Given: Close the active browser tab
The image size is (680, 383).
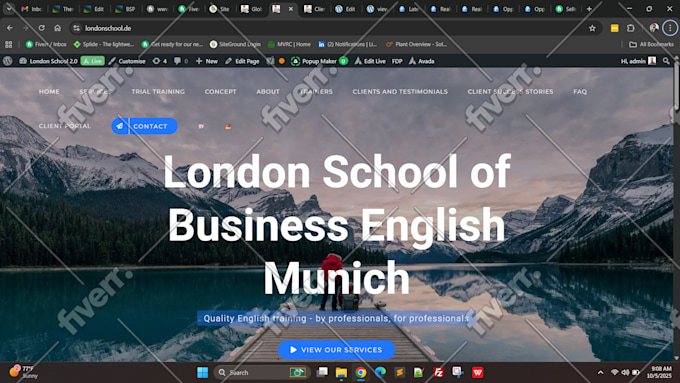Looking at the screenshot, I should click(x=291, y=9).
